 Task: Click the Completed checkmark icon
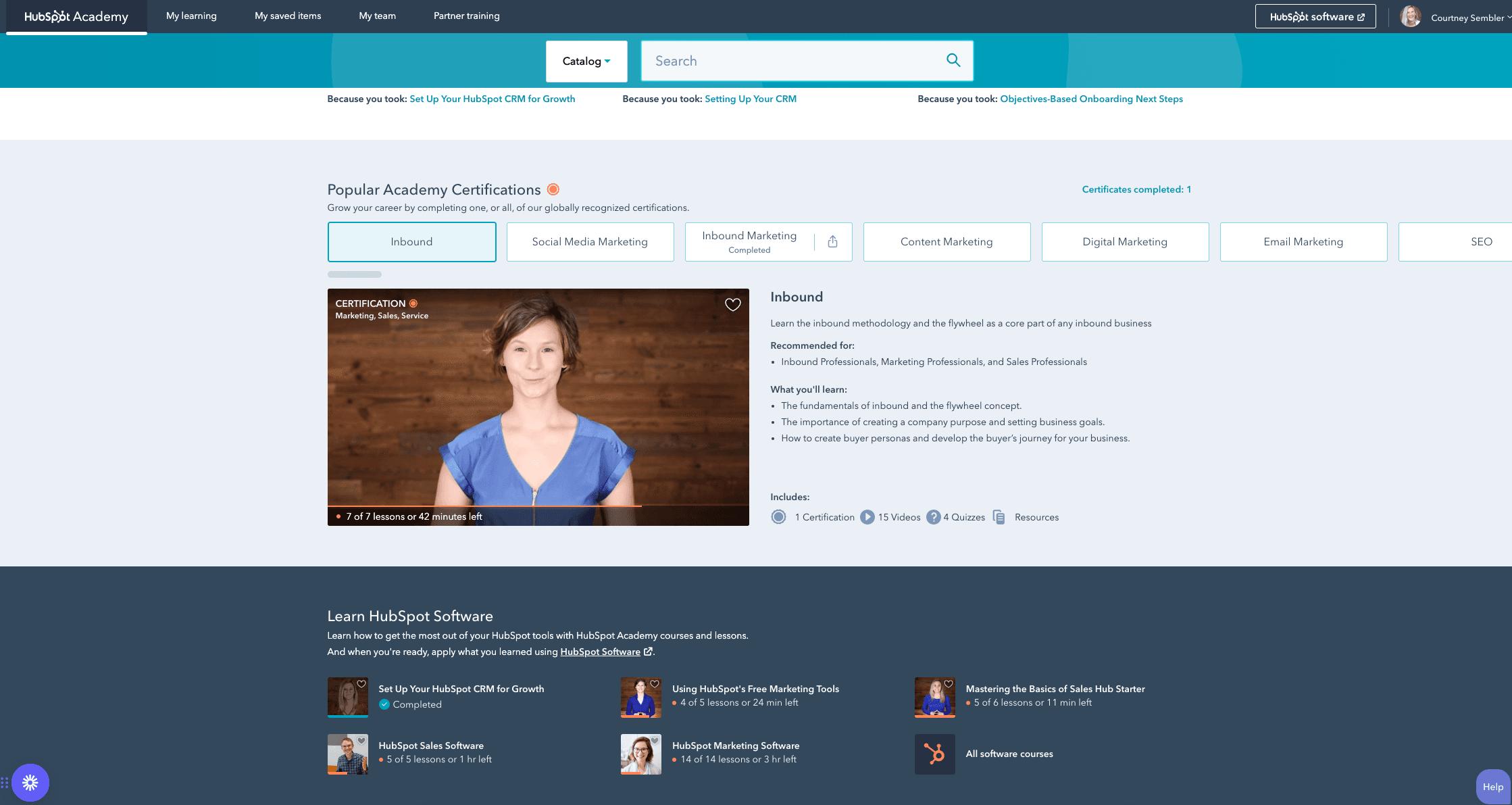pos(384,704)
